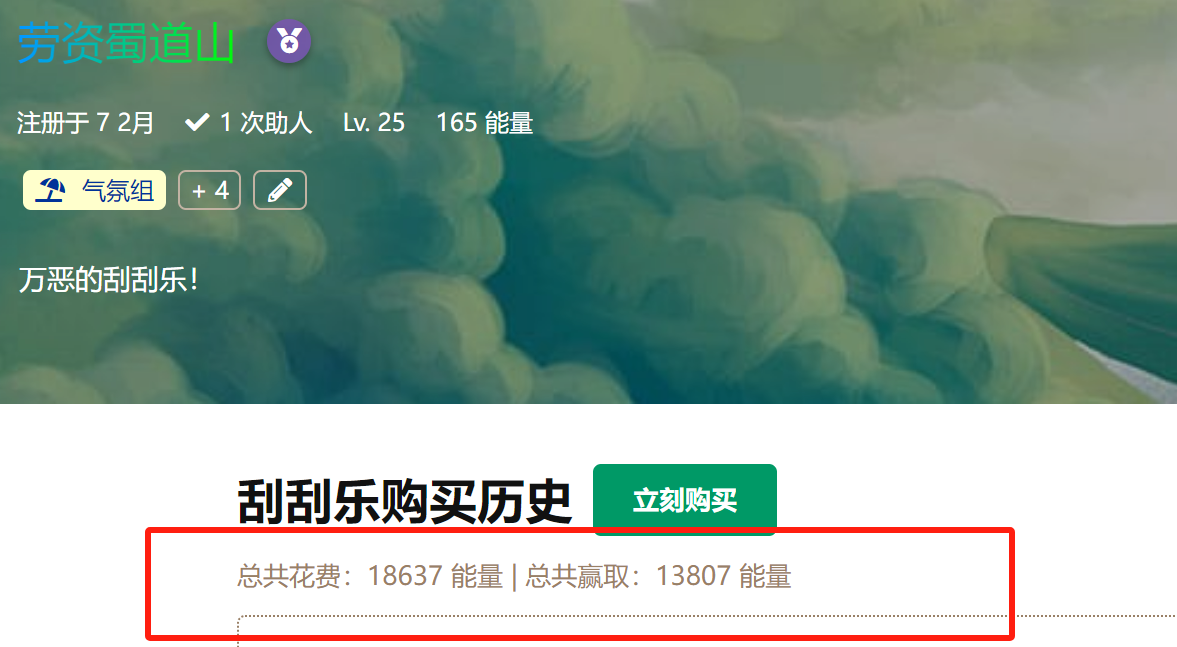This screenshot has height=647, width=1177.
Task: Click the 刮刮乐购买历史 heading
Action: (x=405, y=501)
